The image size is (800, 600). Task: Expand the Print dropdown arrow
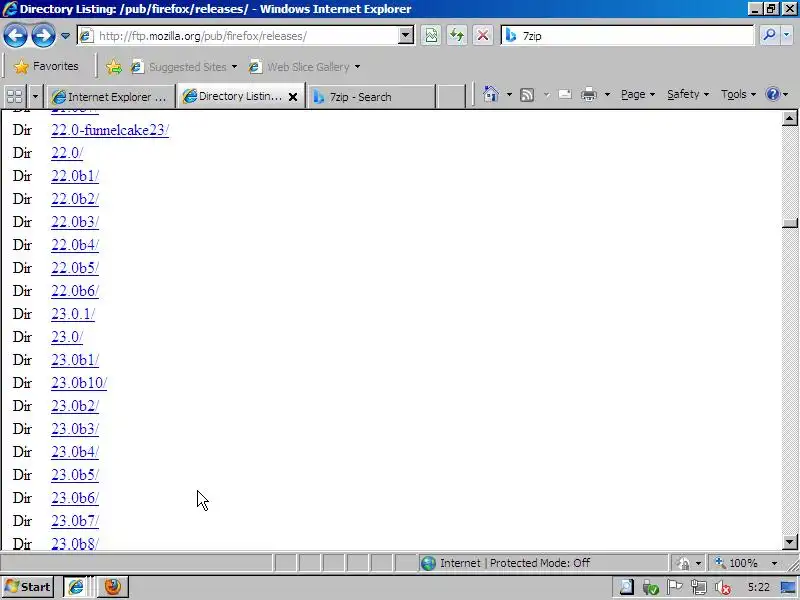[607, 94]
